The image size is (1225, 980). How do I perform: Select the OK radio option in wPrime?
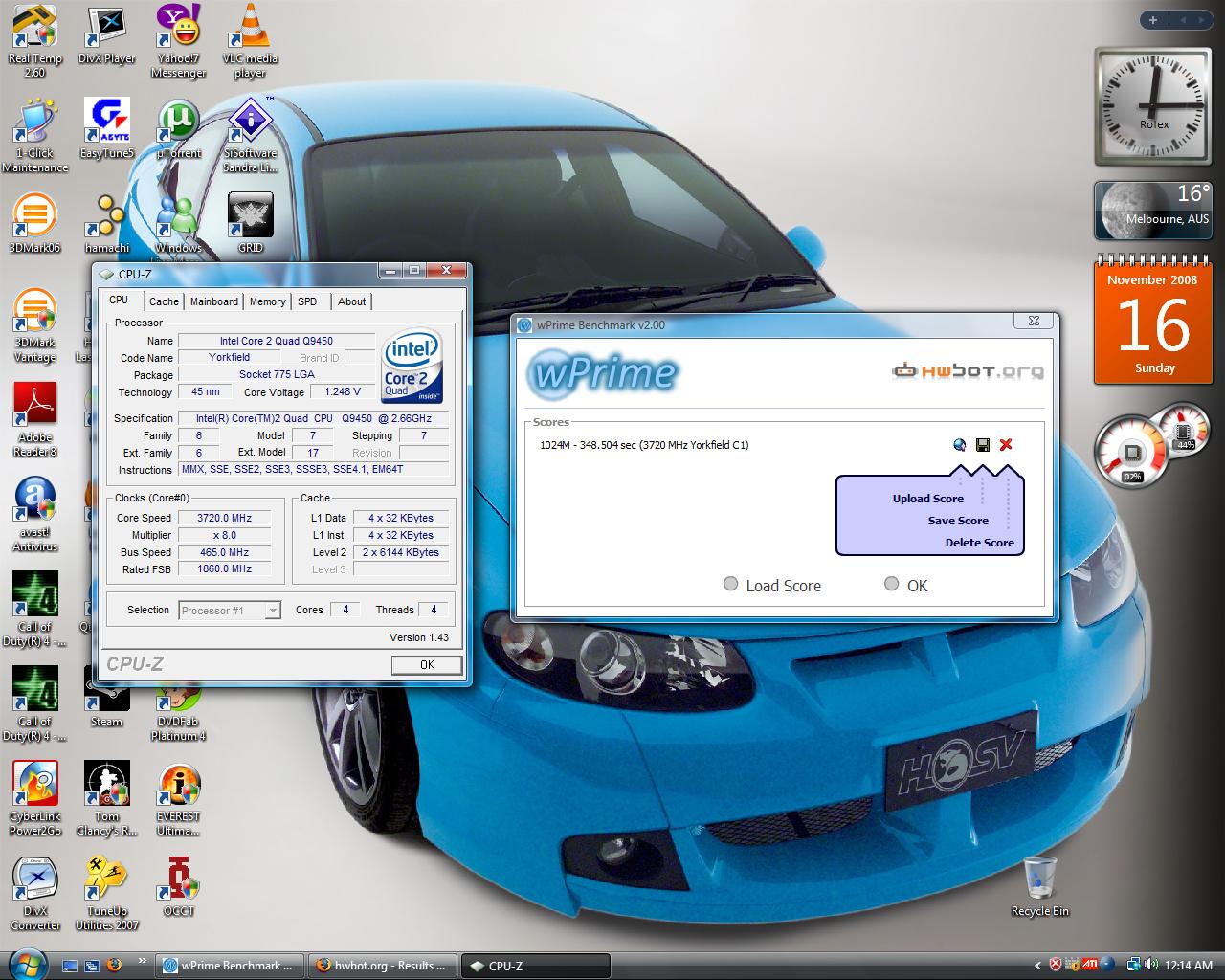pyautogui.click(x=892, y=584)
